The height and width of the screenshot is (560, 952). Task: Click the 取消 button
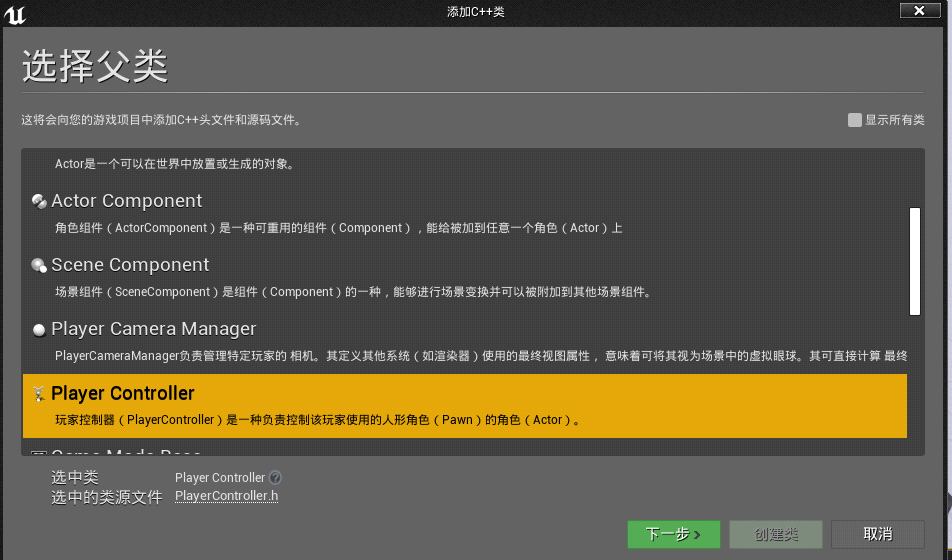point(877,534)
